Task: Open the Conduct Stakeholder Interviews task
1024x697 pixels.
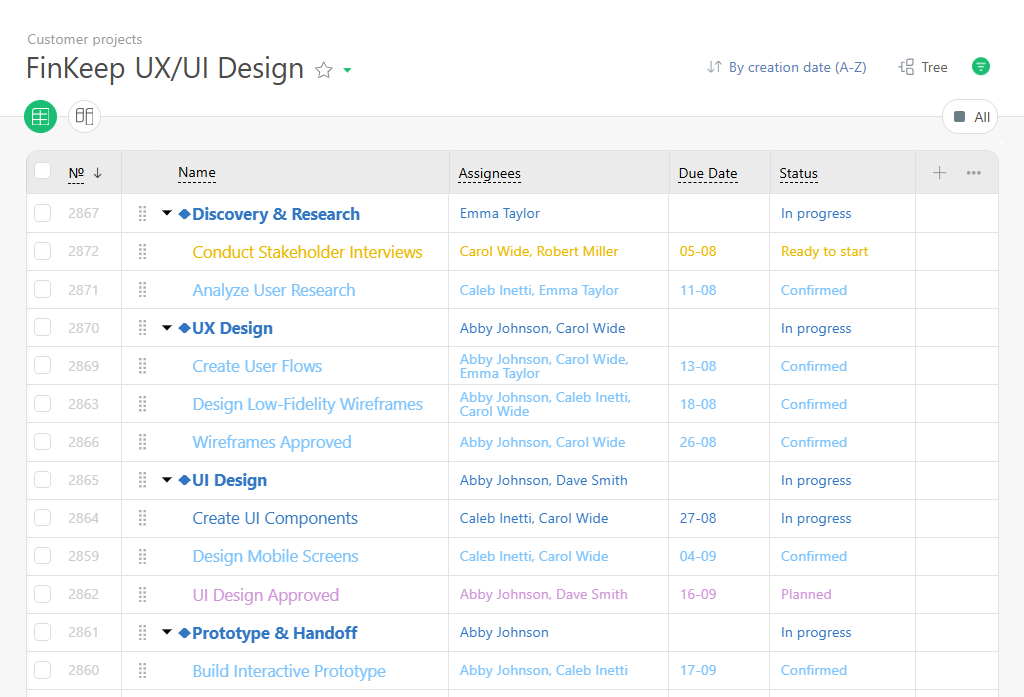Action: click(x=307, y=252)
